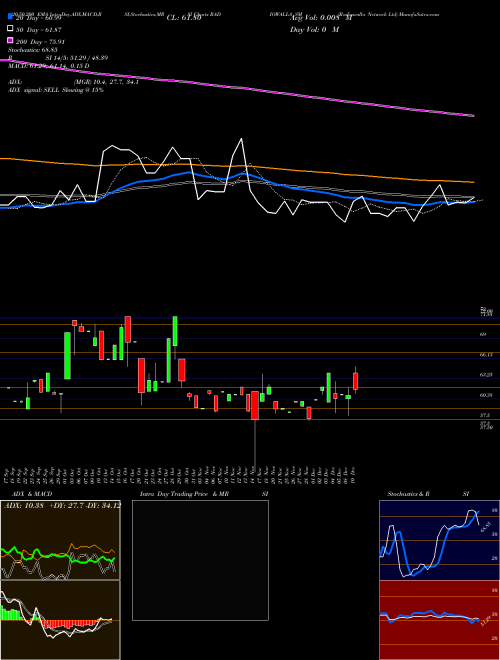The width and height of the screenshot is (500, 660).
Task: Click the tall green candle at chart's peak
Action: (x=175, y=331)
